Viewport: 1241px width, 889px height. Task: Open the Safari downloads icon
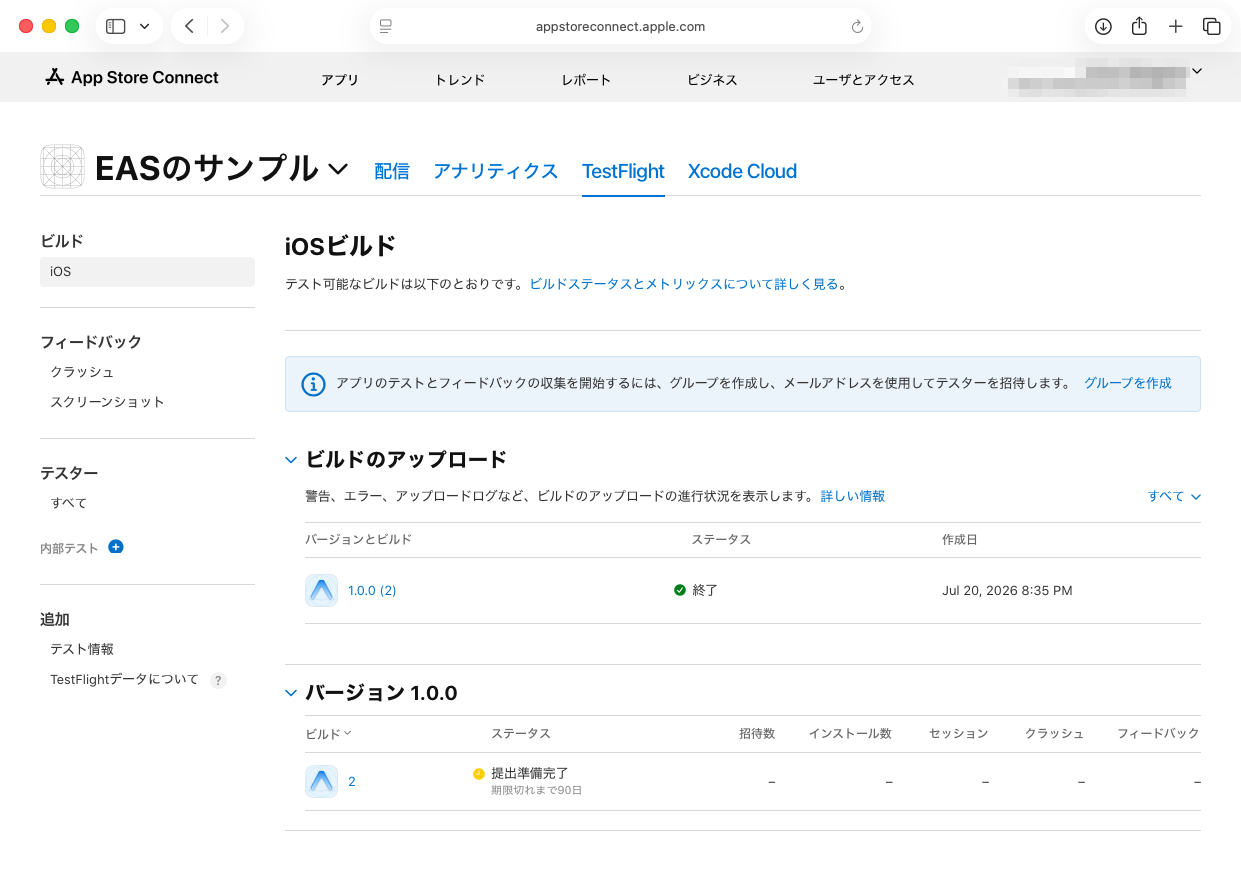[1103, 27]
